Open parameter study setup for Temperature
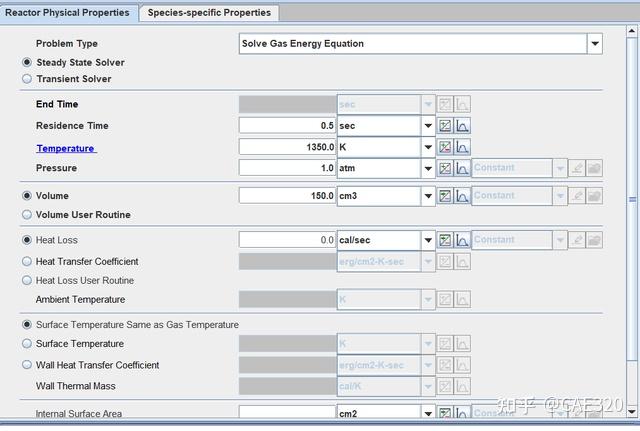 446,147
